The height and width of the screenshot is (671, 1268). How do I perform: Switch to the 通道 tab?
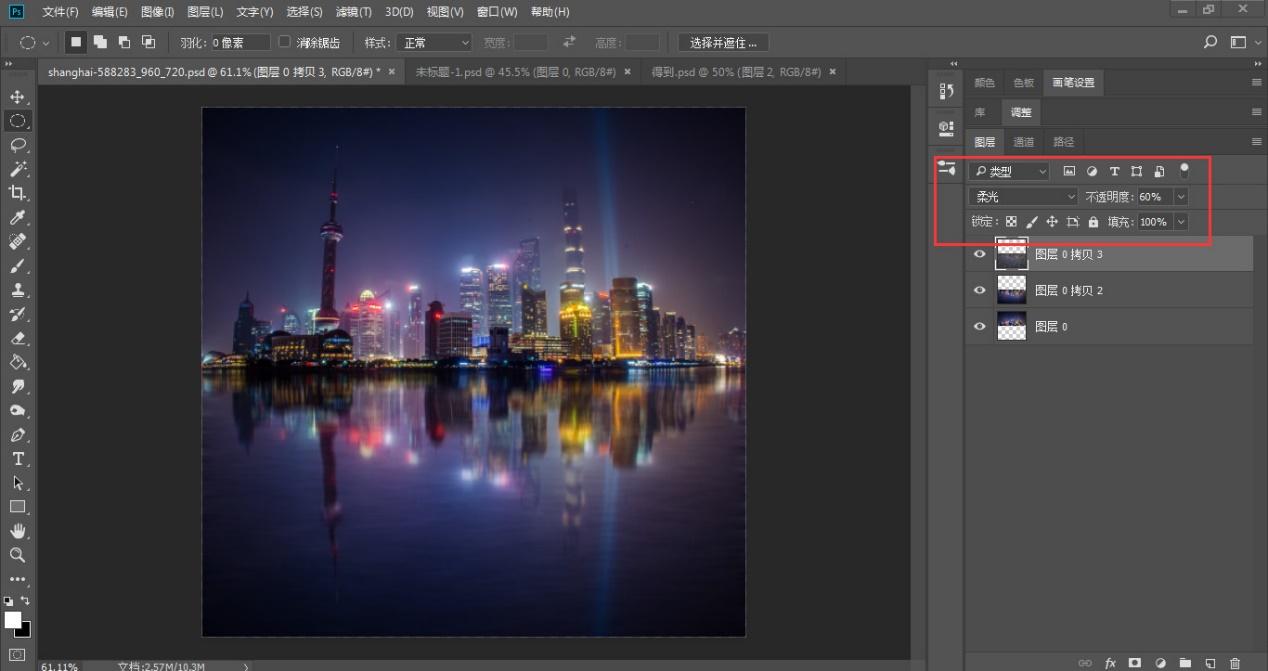click(1024, 141)
